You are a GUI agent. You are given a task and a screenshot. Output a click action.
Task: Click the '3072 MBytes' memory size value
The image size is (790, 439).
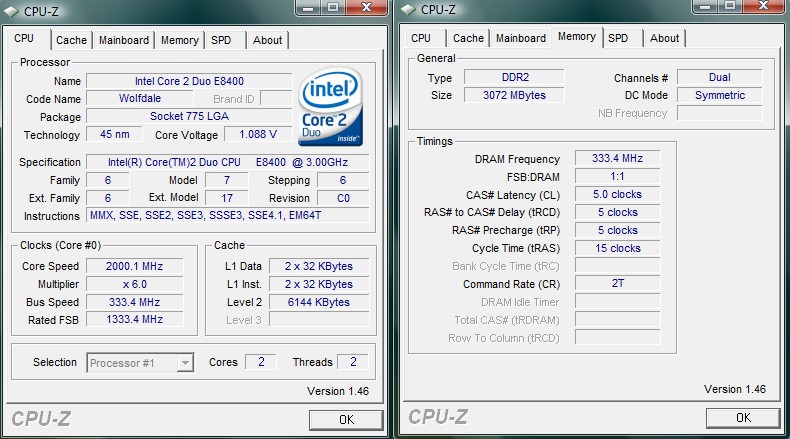click(x=515, y=95)
